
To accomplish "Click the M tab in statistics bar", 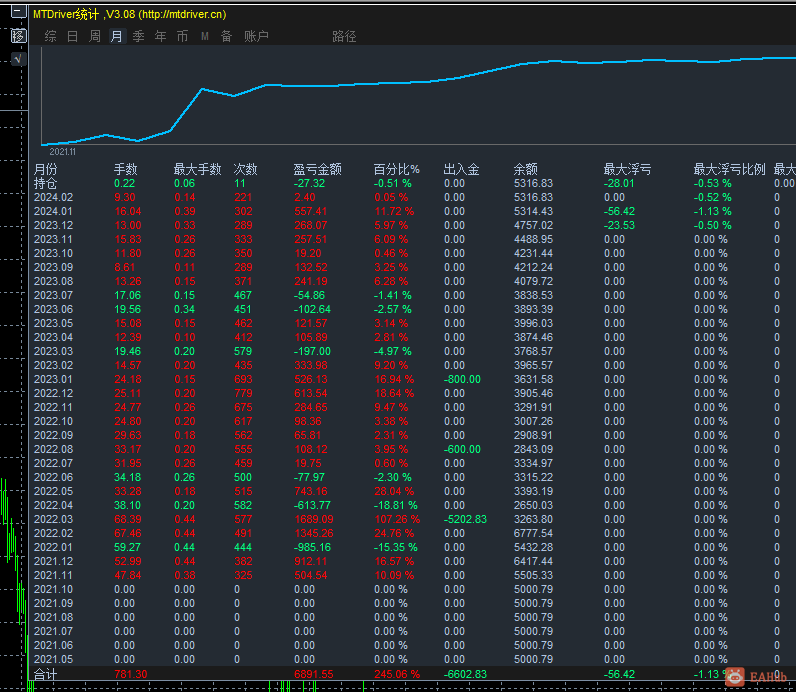I will click(204, 36).
